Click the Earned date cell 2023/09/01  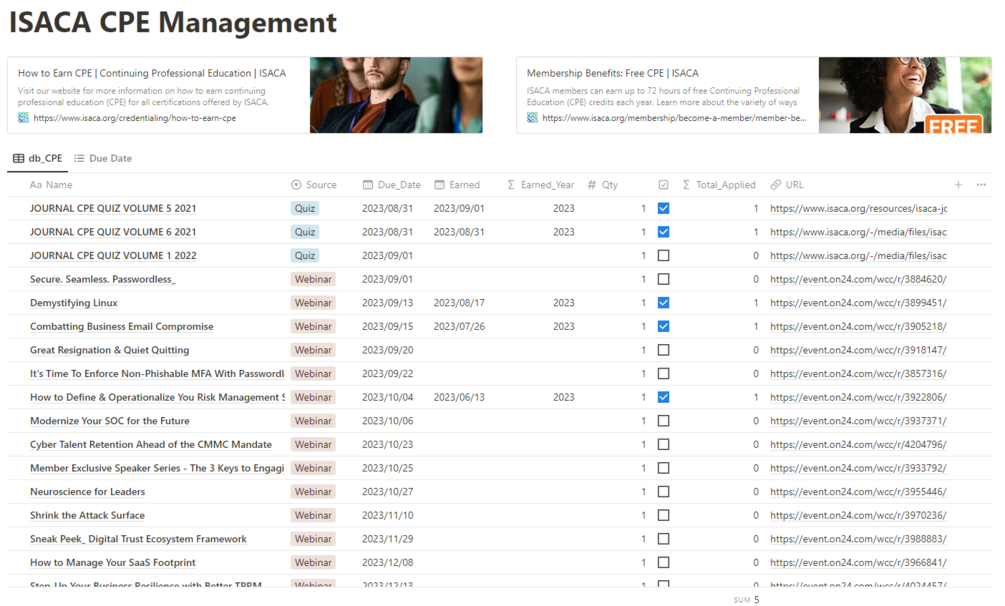[459, 208]
